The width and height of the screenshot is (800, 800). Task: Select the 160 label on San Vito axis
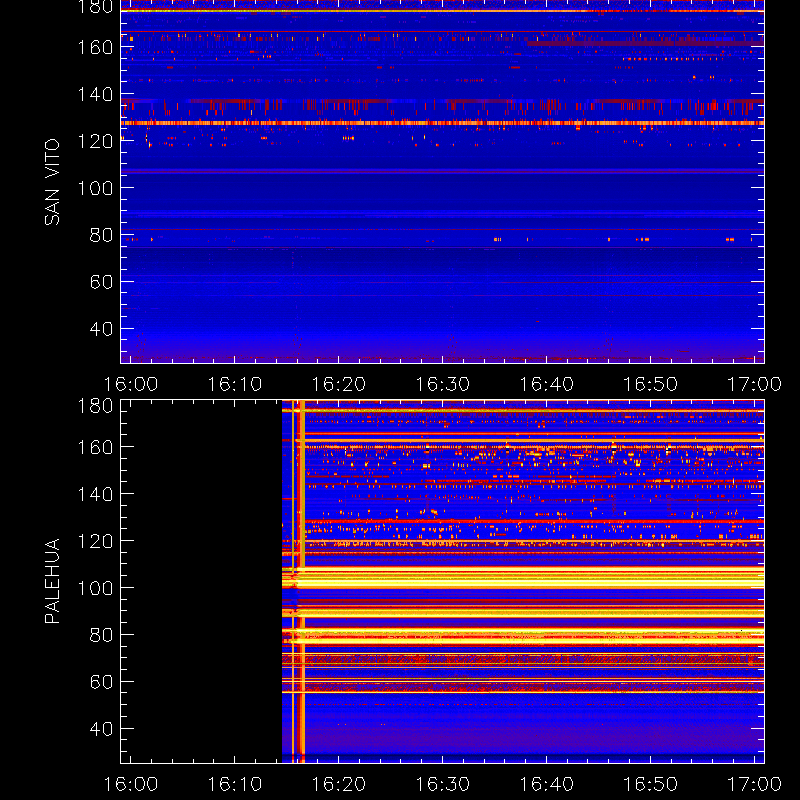pos(95,47)
